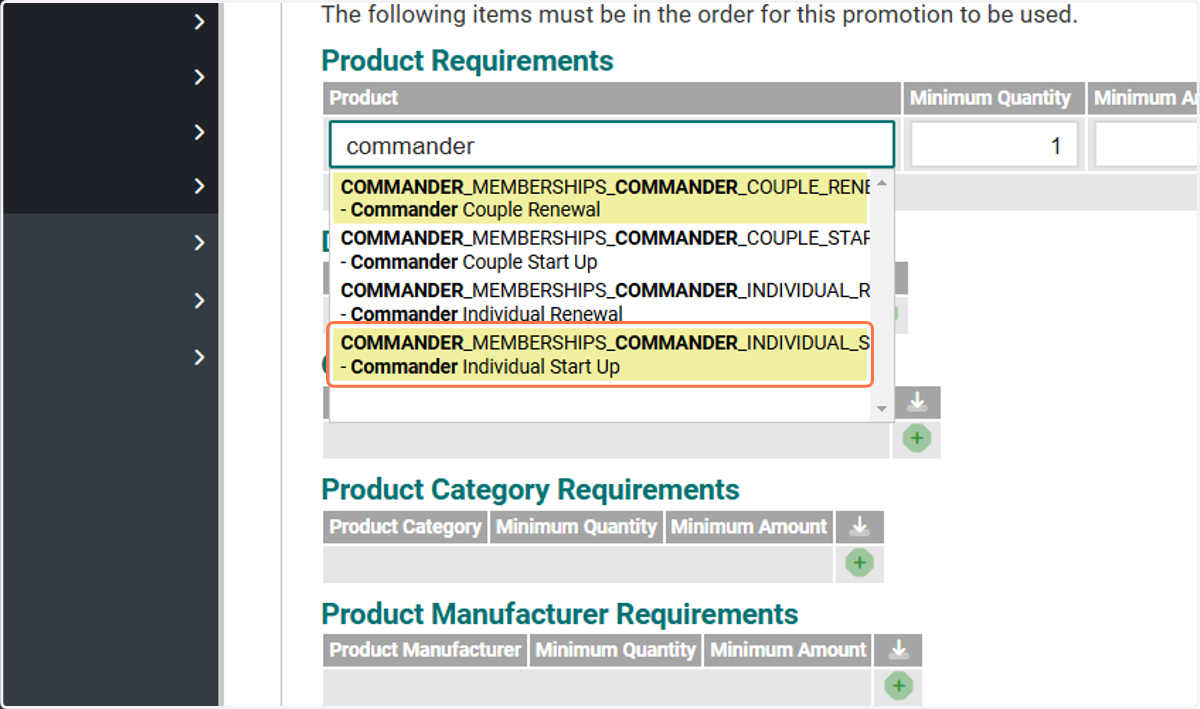Click suggestion list scrollbar down arrow
The image size is (1200, 709).
click(x=881, y=408)
